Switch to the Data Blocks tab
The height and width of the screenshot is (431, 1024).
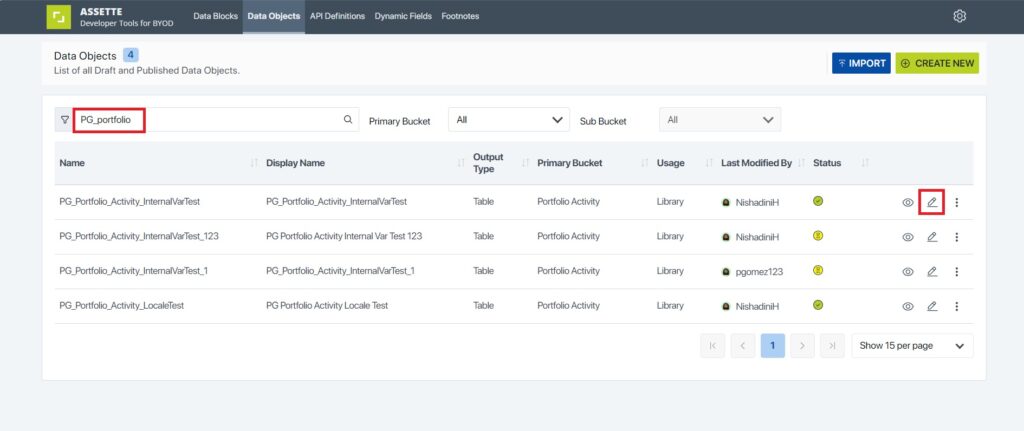coord(216,16)
